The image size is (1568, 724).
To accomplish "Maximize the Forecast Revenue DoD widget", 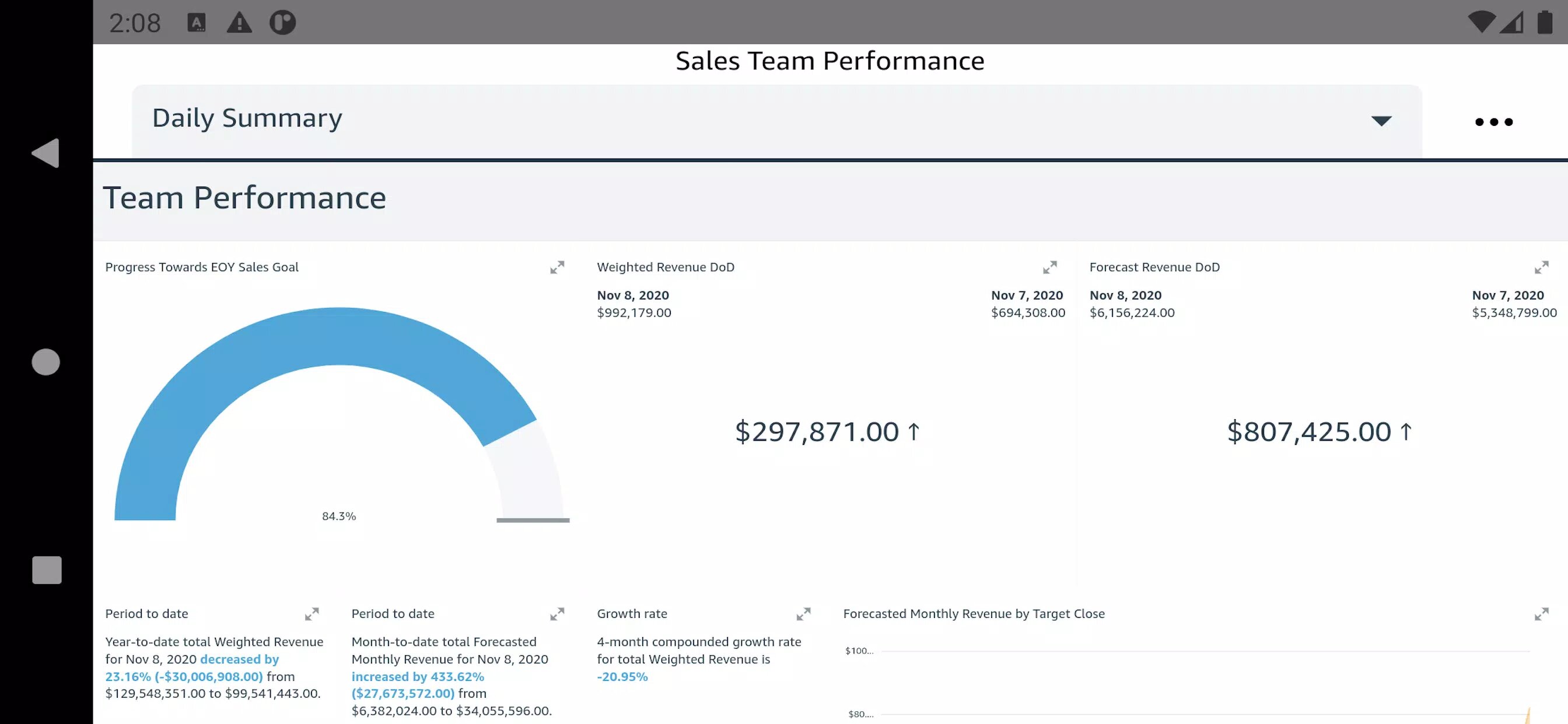I will [x=1541, y=268].
